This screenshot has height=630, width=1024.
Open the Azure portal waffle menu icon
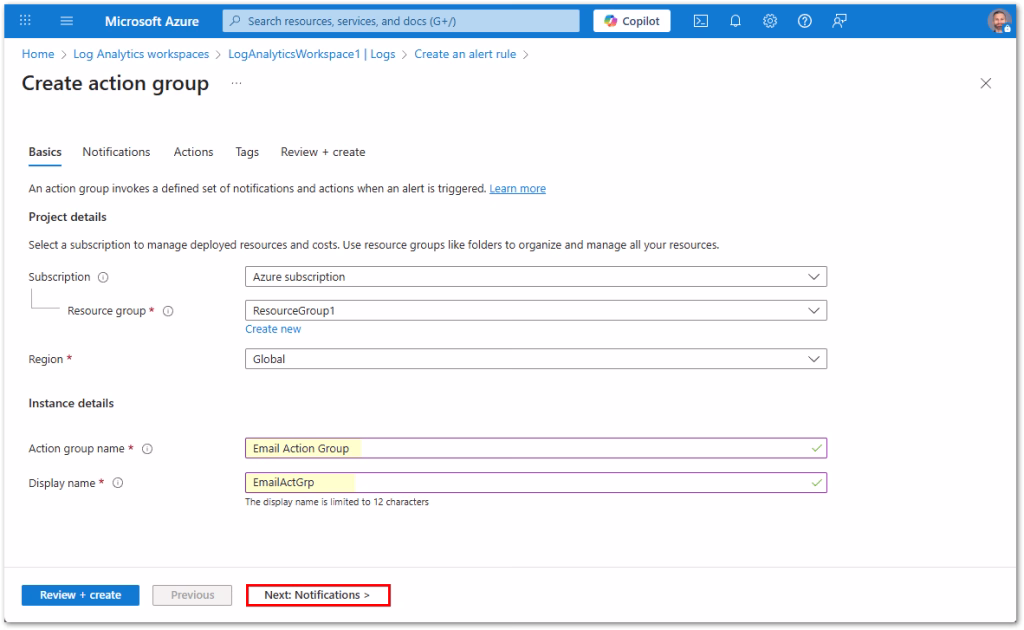point(26,21)
